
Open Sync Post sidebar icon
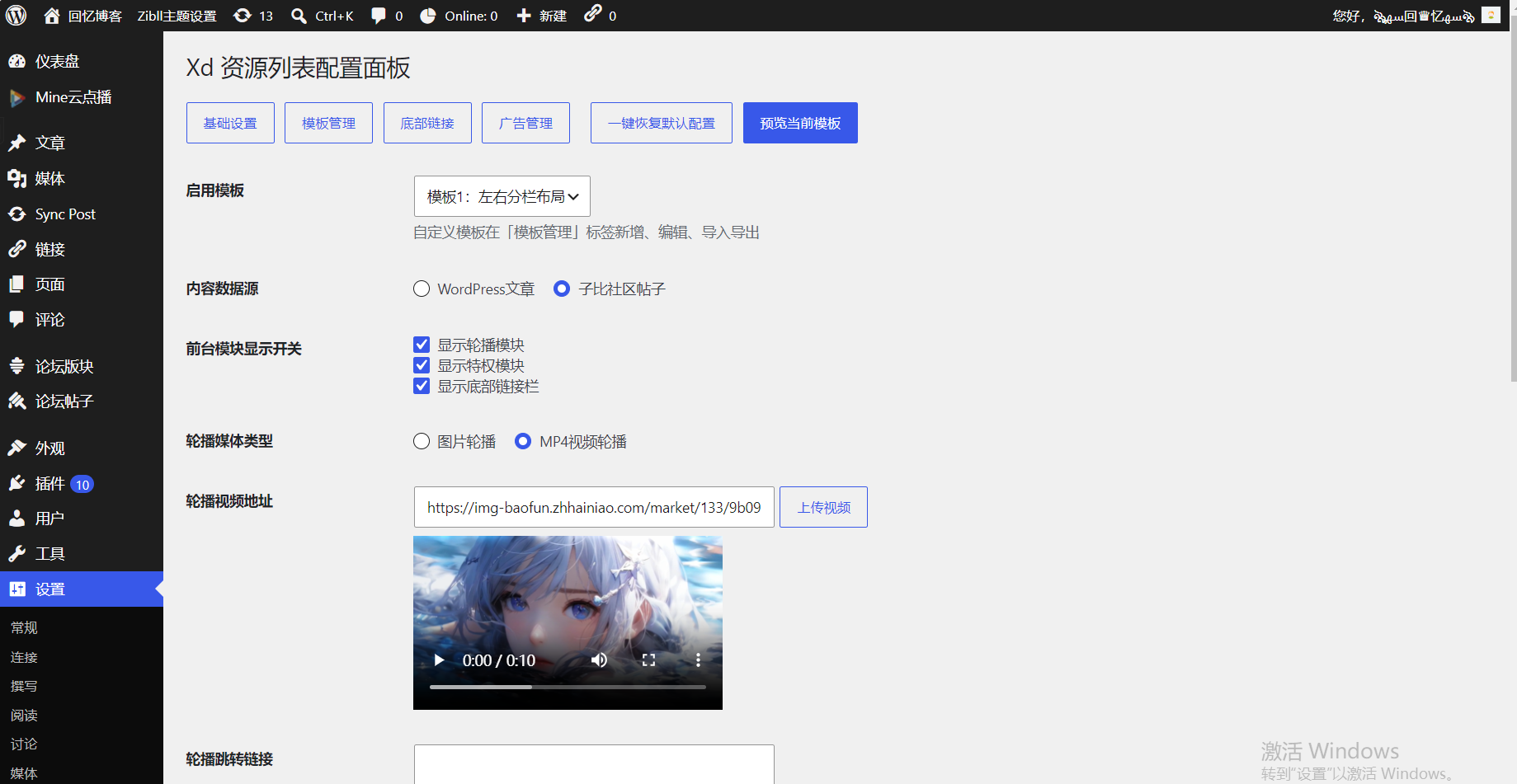pos(16,214)
